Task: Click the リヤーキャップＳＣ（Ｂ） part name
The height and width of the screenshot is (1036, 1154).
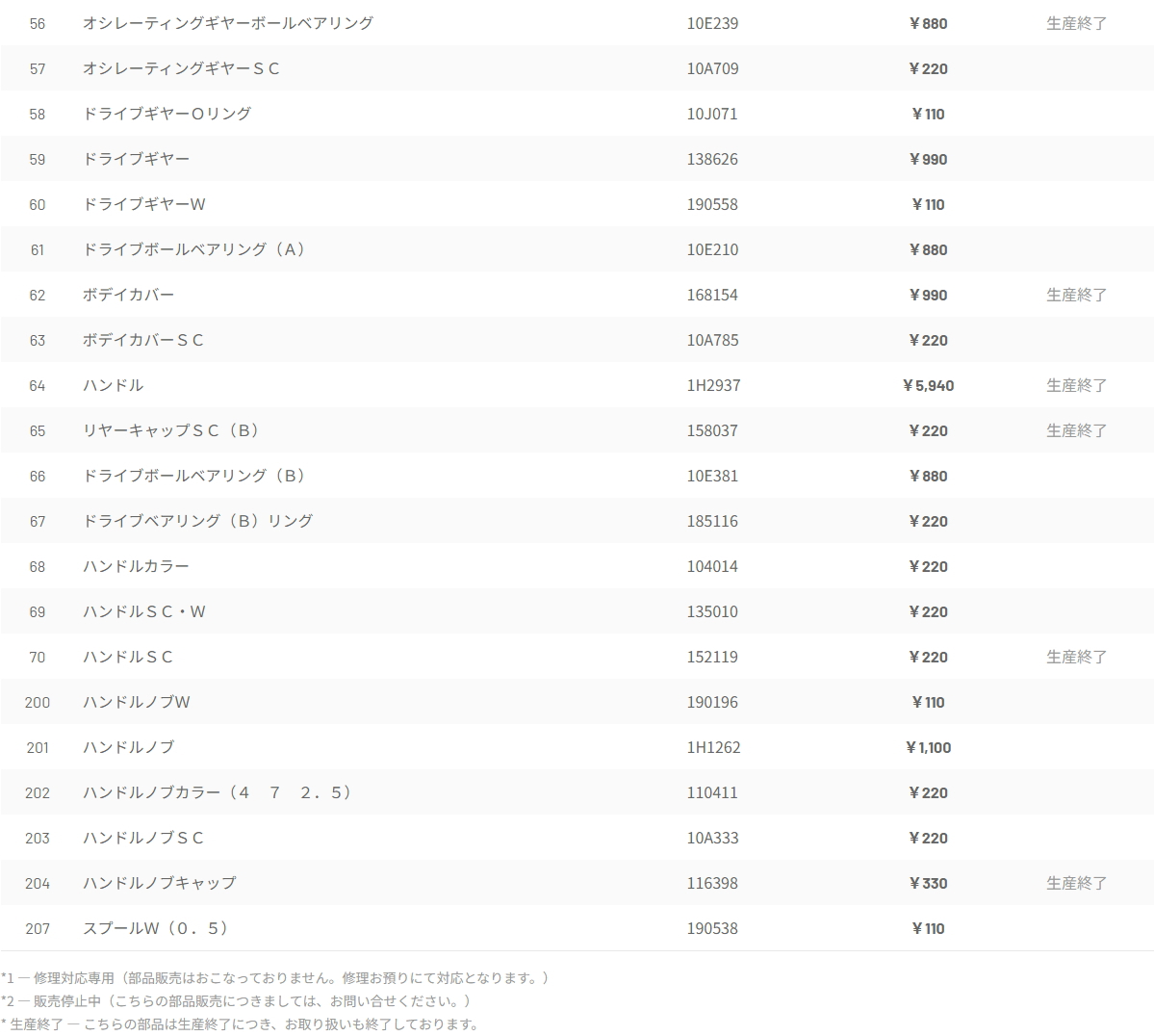Action: [170, 430]
